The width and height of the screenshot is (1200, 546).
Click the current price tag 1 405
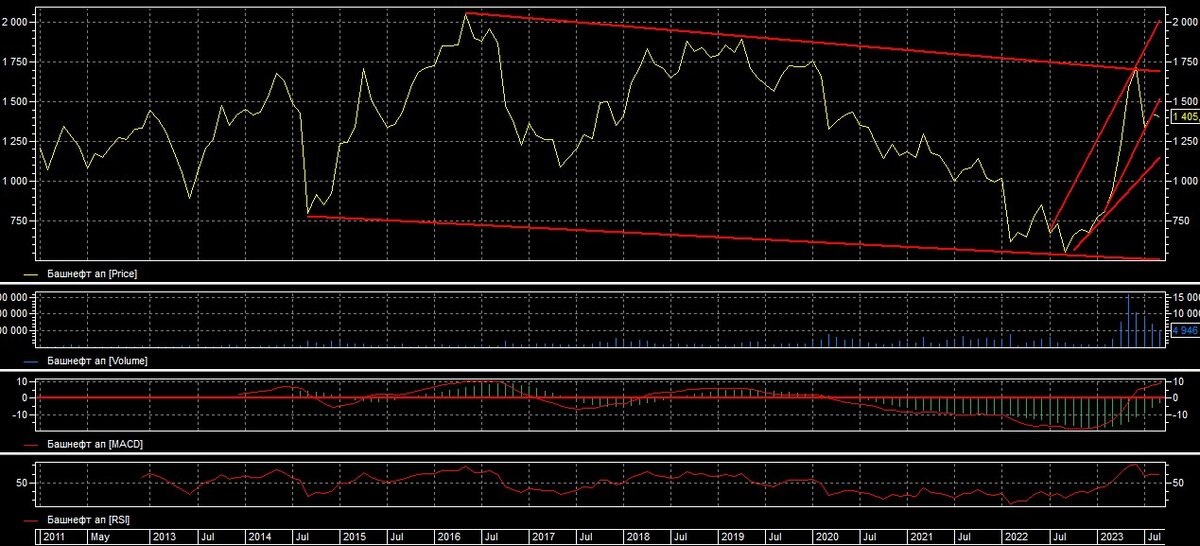point(1185,117)
